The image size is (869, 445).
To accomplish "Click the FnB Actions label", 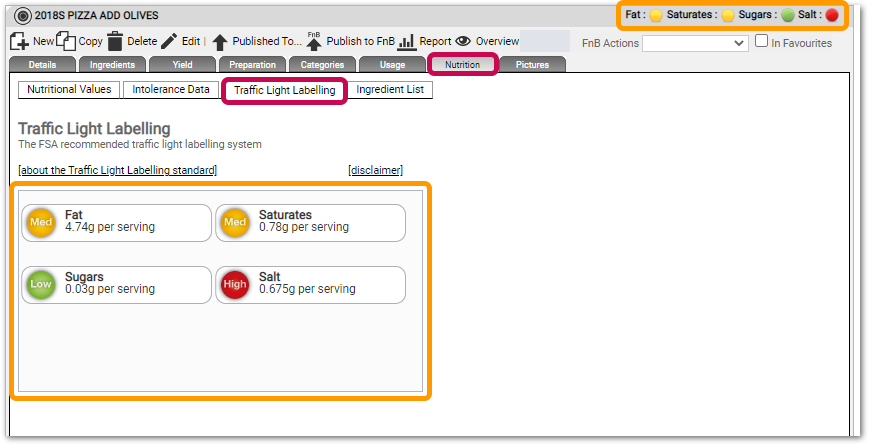I will coord(610,43).
